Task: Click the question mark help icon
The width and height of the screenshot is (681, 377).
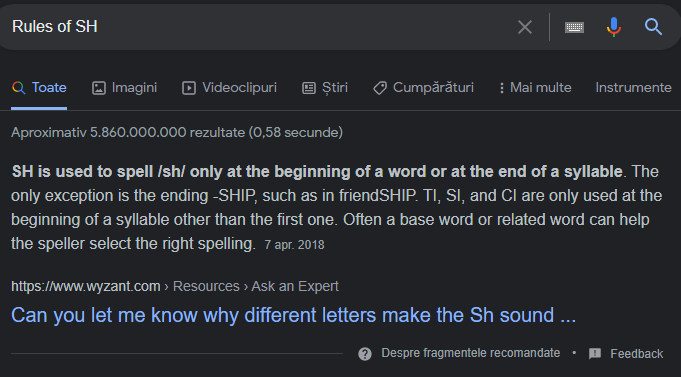Action: pos(365,354)
